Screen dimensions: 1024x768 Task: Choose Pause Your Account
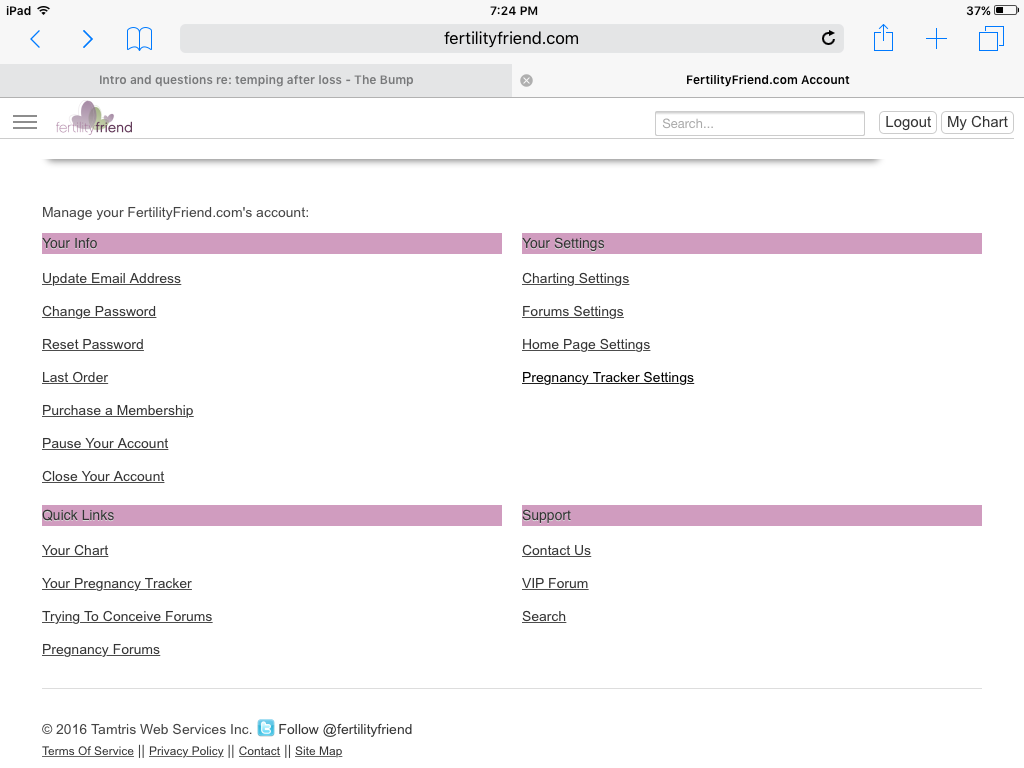(105, 443)
